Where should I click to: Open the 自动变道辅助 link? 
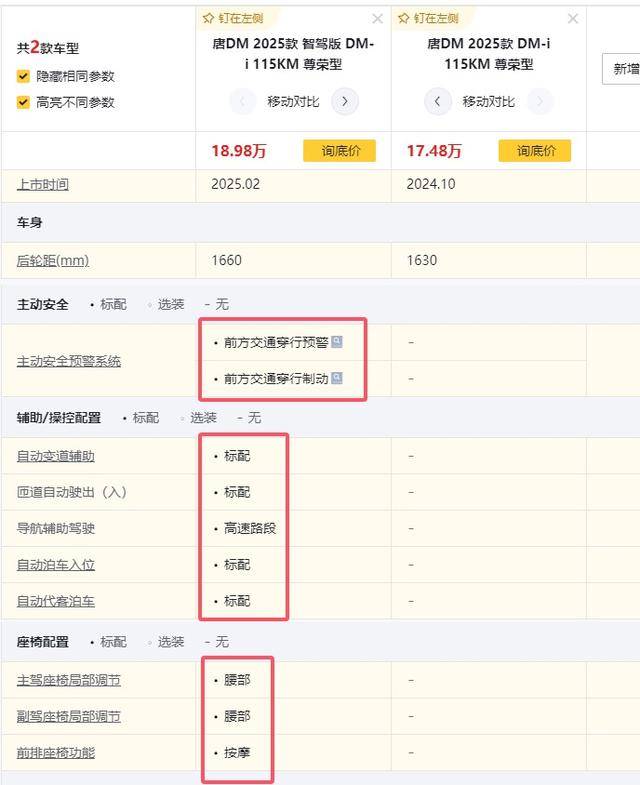(56, 456)
